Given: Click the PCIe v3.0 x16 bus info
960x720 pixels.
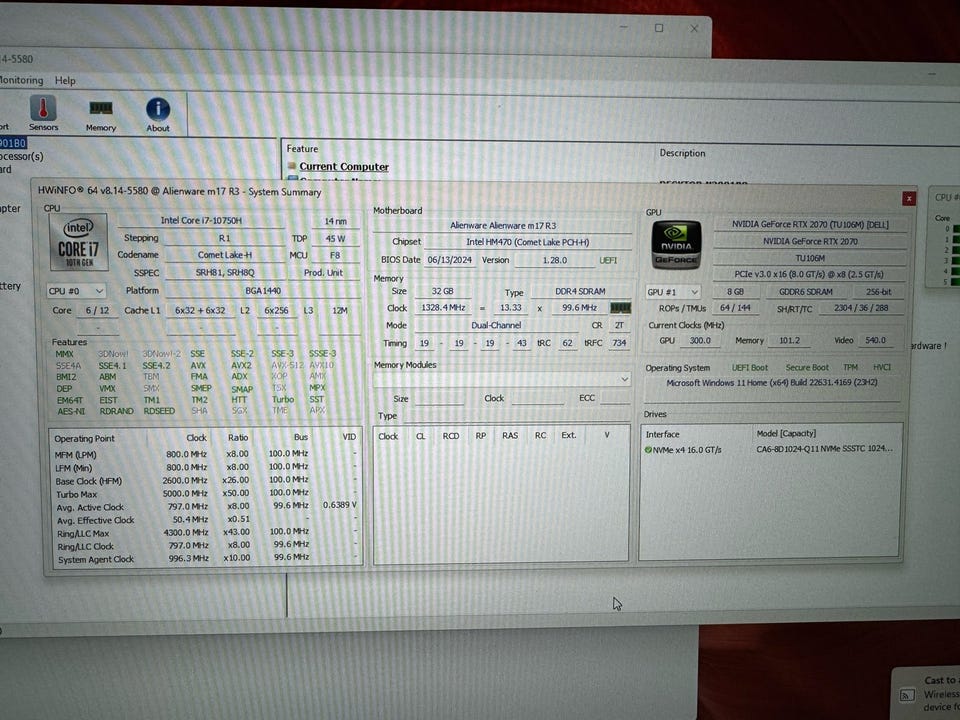Looking at the screenshot, I should 810,274.
